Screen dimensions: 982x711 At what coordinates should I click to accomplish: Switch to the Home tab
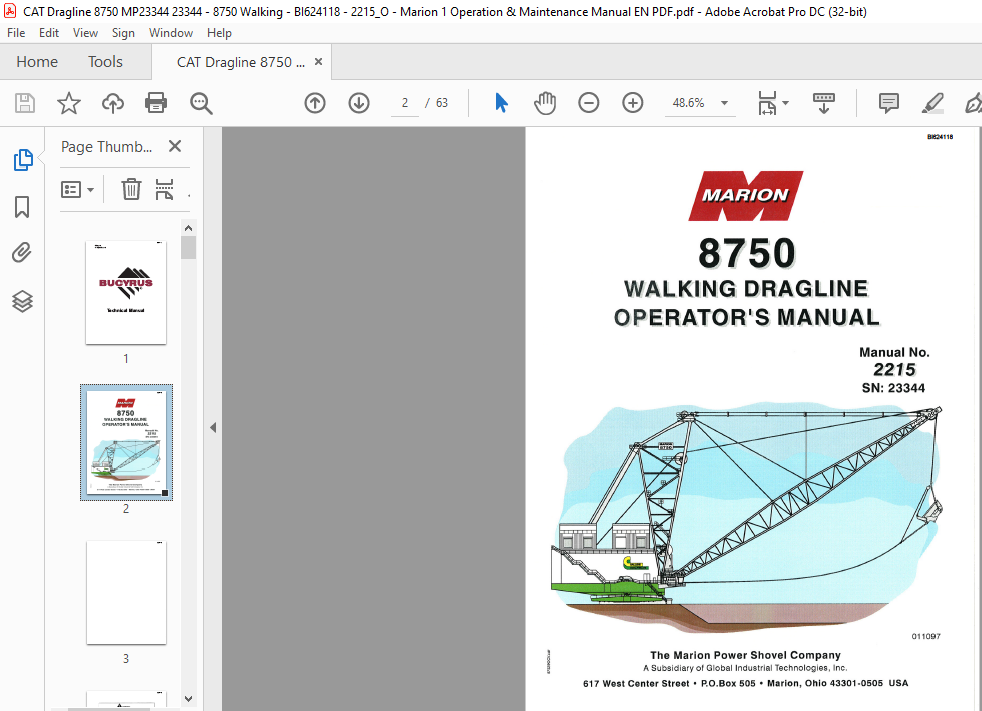pyautogui.click(x=37, y=61)
